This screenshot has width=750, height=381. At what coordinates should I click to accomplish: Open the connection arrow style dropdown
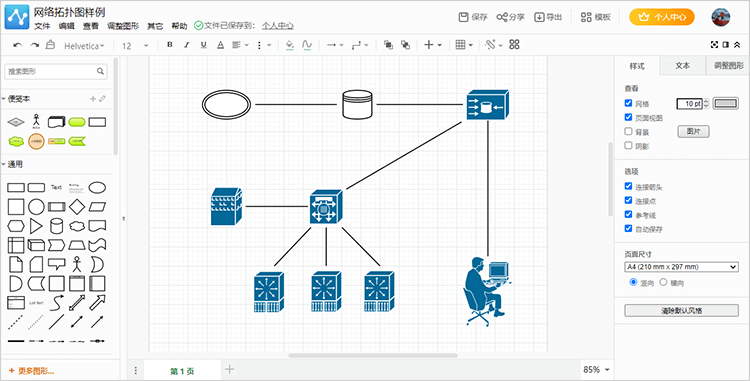pos(335,45)
